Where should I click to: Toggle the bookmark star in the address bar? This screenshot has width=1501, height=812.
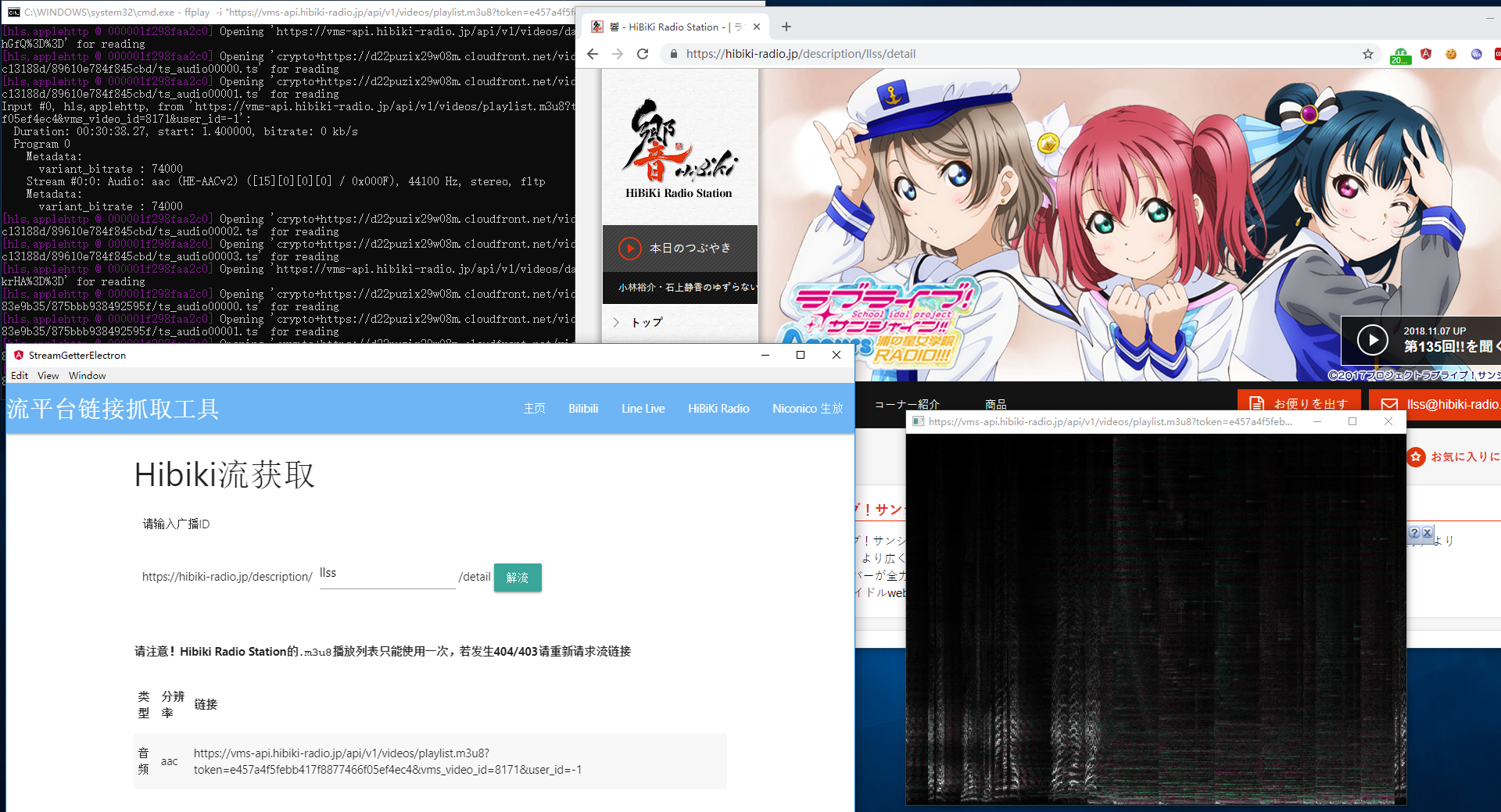point(1368,54)
